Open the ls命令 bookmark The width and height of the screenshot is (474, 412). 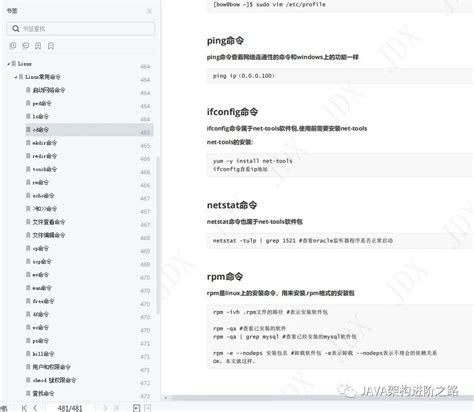tap(40, 116)
